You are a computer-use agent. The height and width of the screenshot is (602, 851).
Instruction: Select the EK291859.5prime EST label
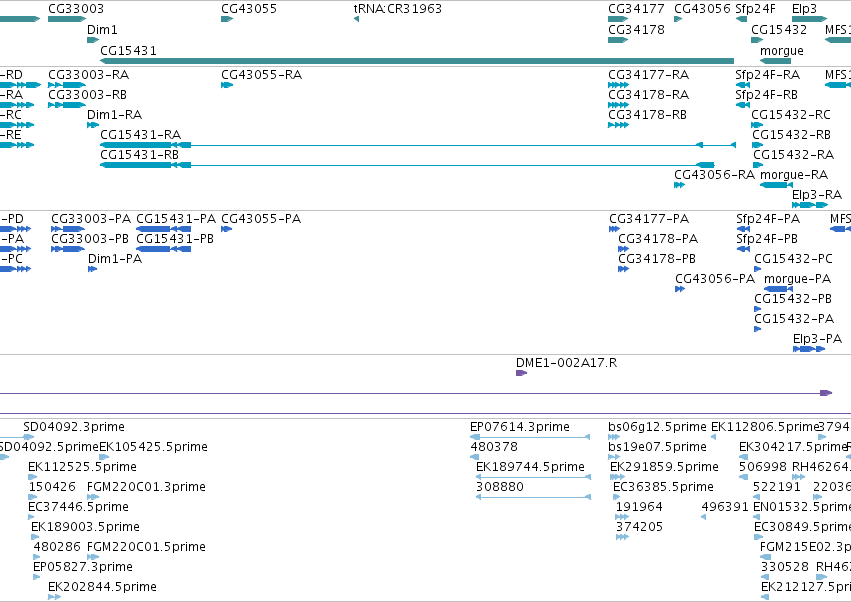[664, 466]
